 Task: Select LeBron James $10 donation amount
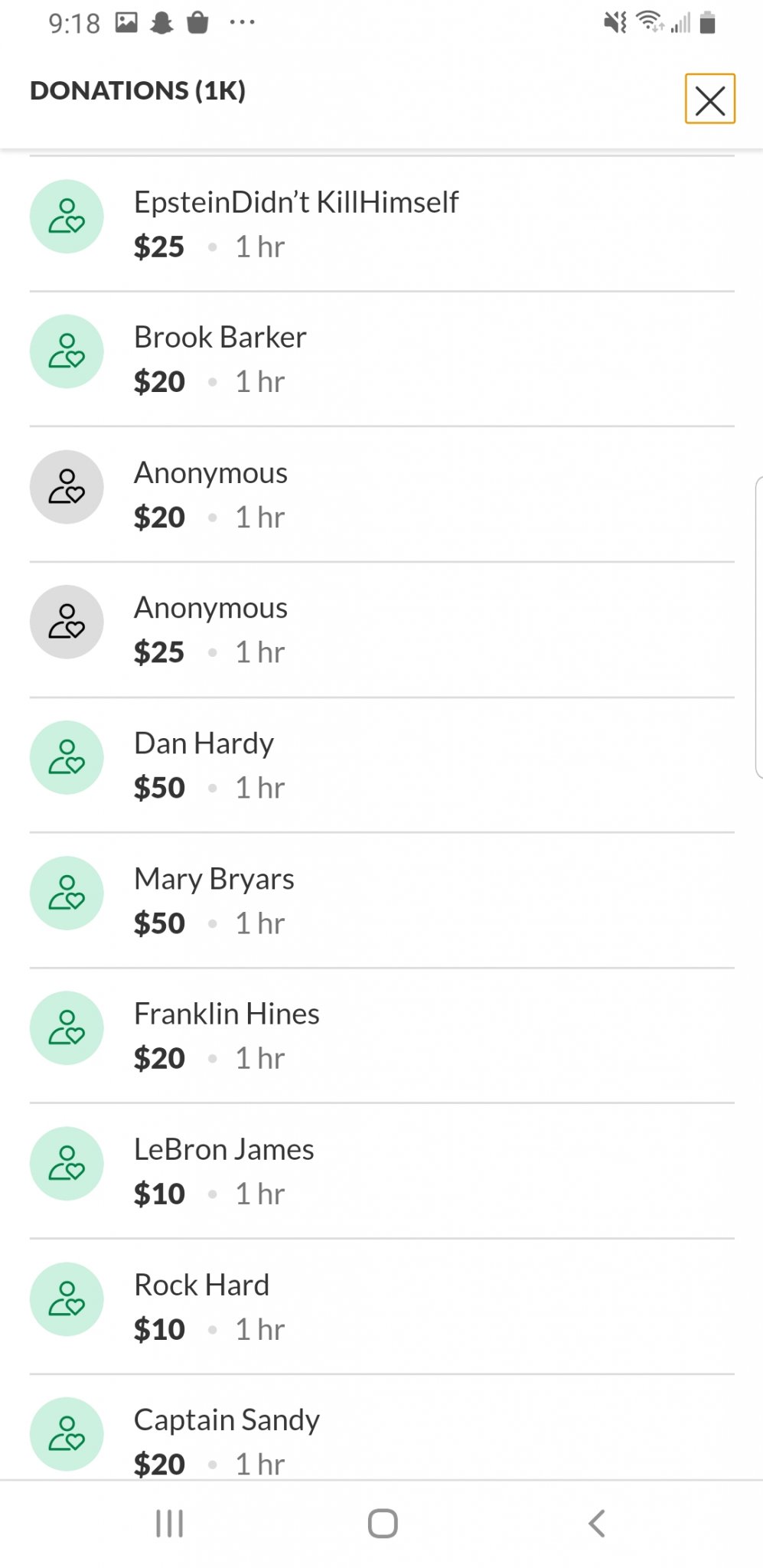(x=159, y=1194)
